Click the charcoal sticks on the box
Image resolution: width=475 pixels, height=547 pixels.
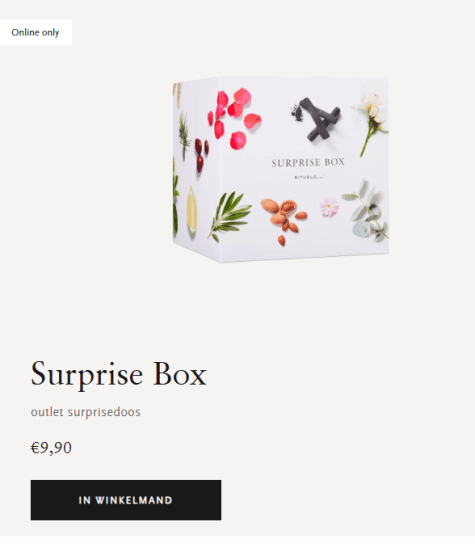[317, 118]
